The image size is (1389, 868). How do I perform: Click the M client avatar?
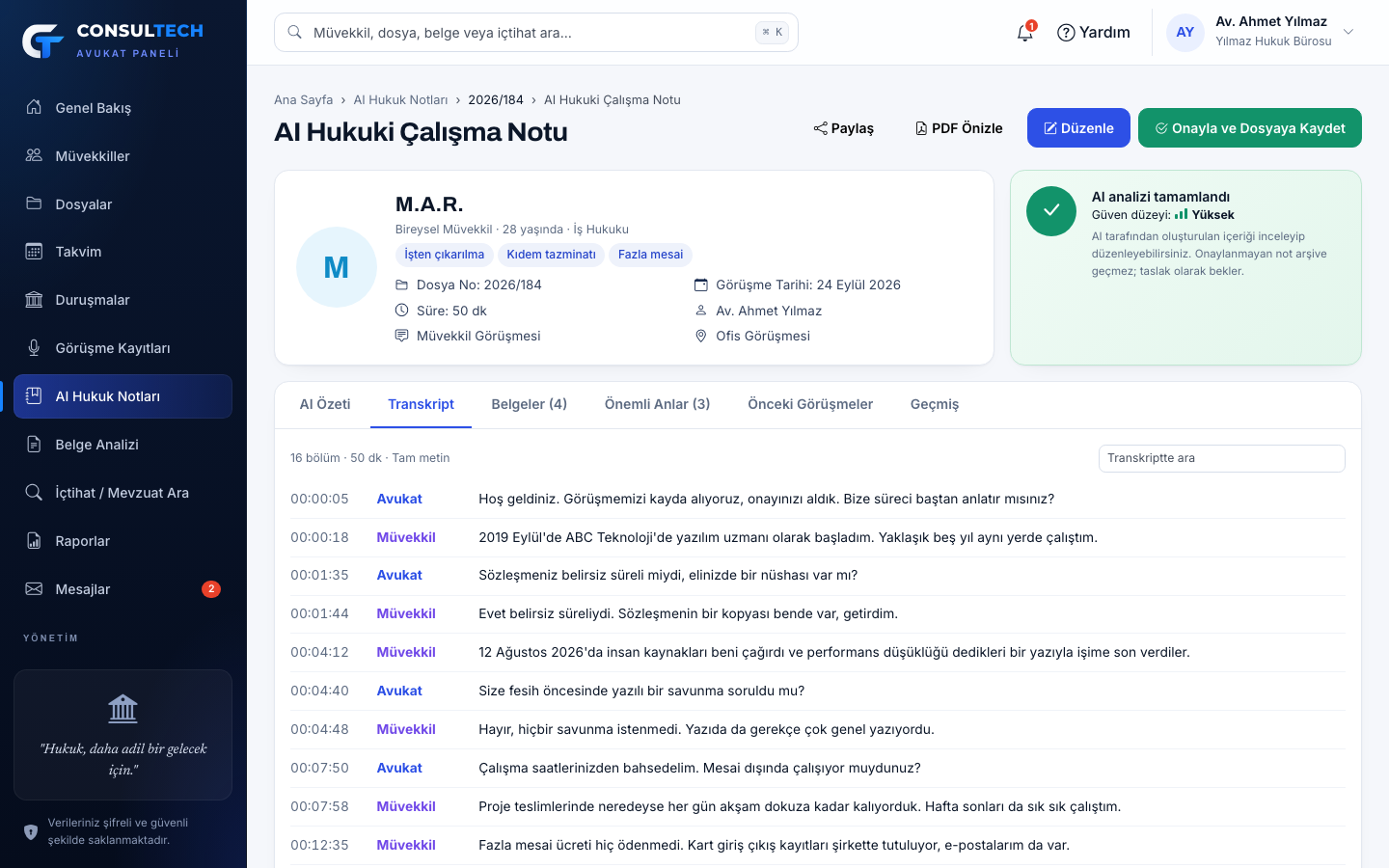click(337, 267)
